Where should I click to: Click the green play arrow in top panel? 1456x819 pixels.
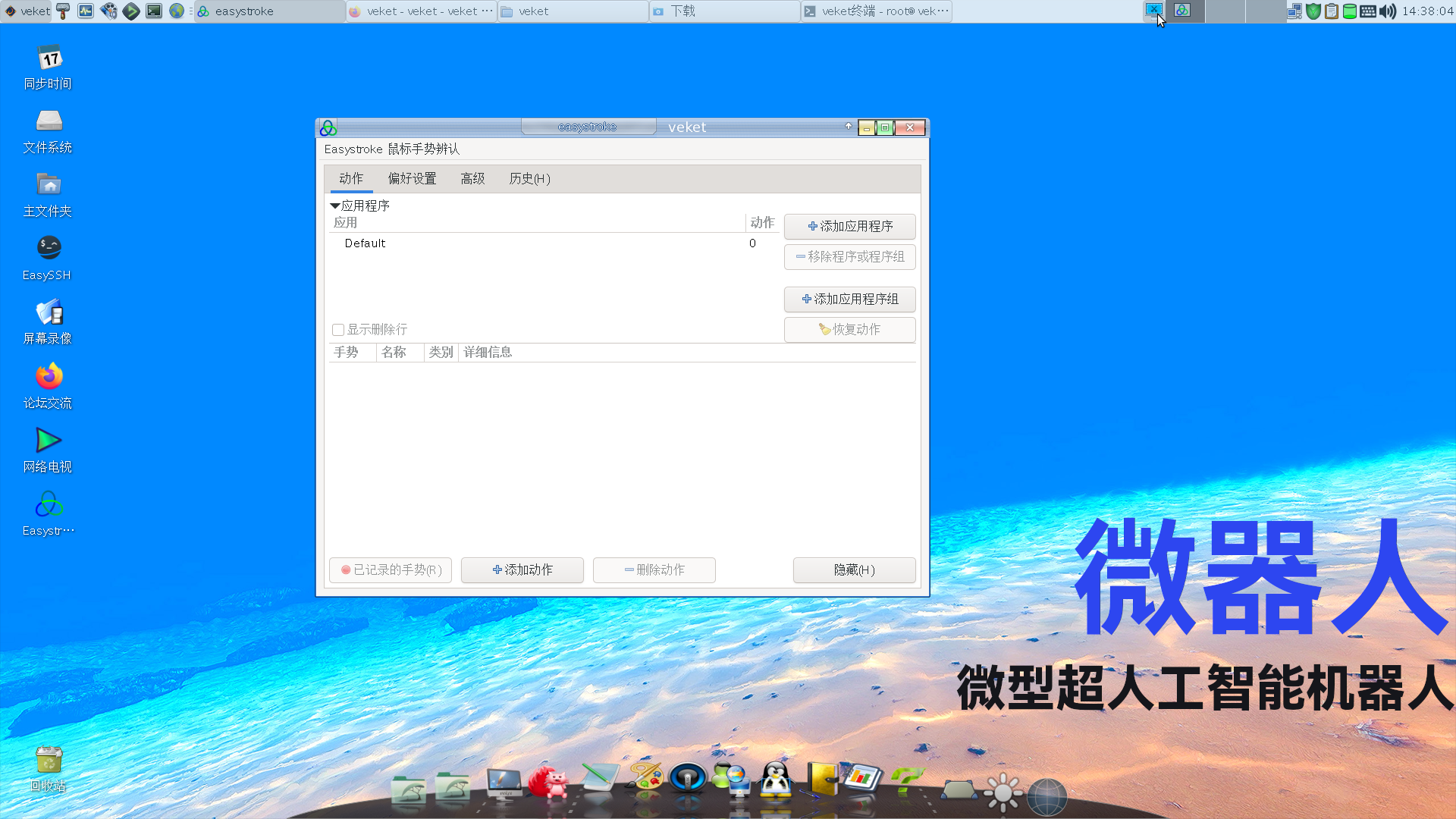[x=131, y=11]
